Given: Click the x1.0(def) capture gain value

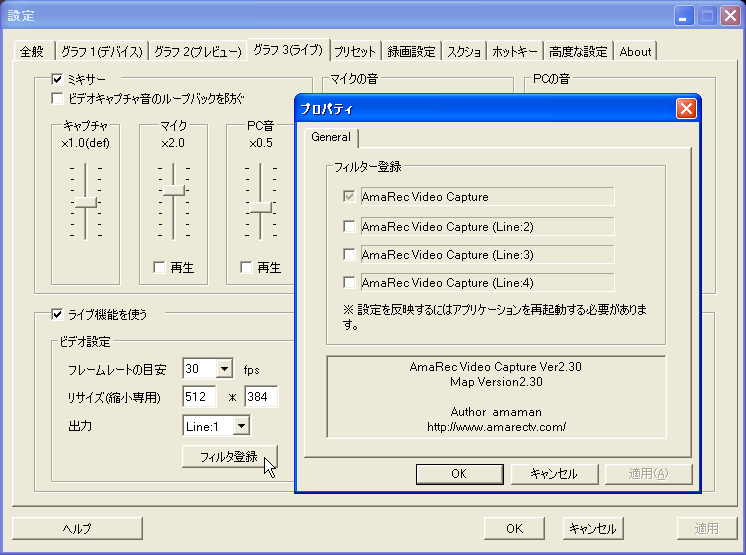Looking at the screenshot, I should (x=86, y=143).
